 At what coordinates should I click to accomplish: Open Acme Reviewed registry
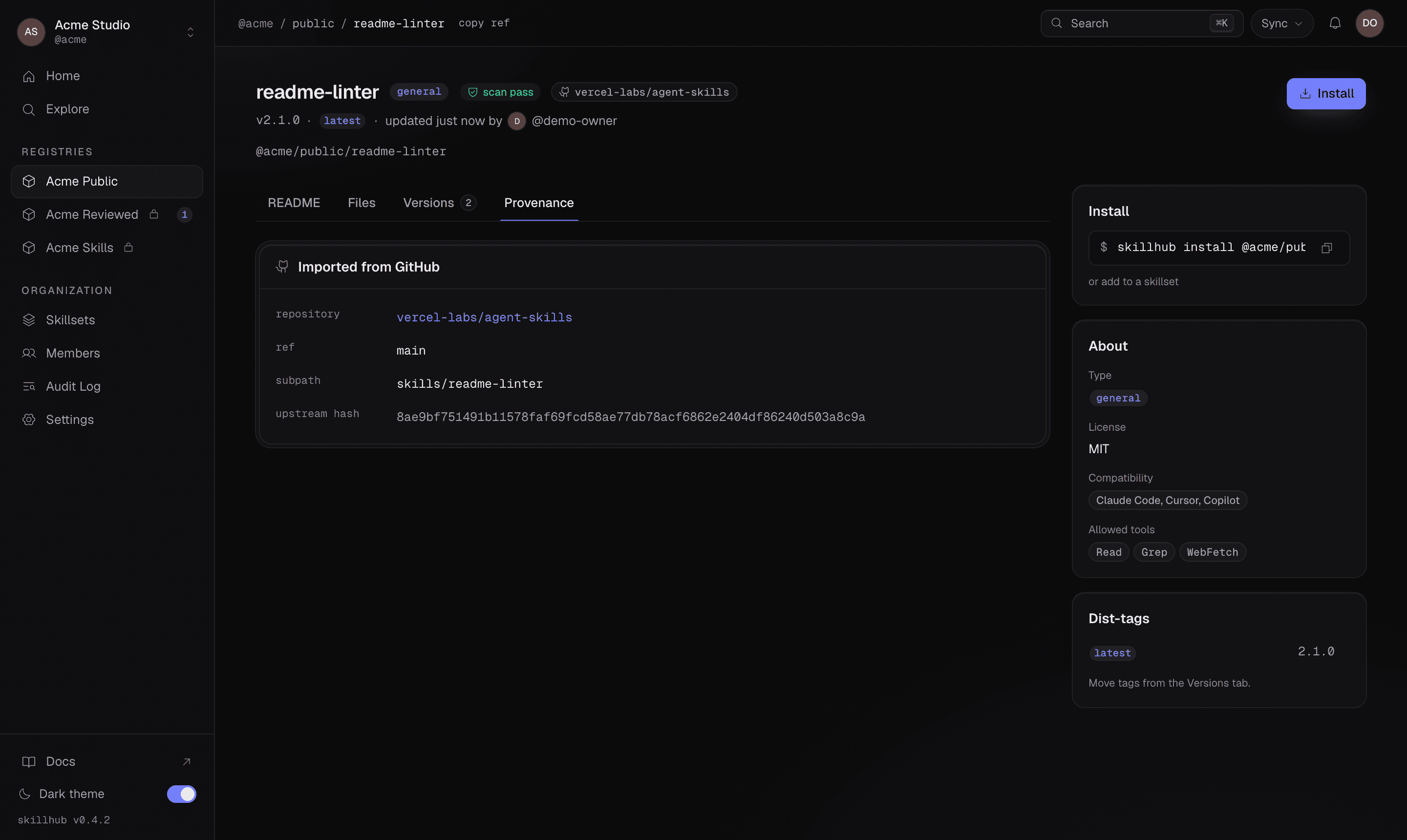point(107,214)
